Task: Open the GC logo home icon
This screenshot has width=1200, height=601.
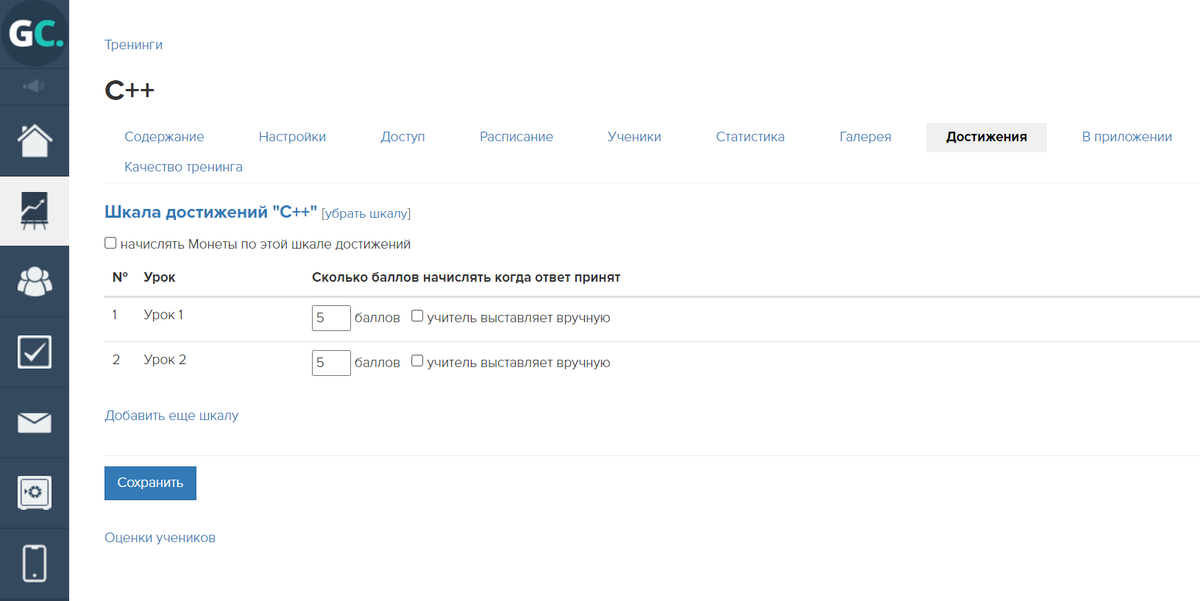Action: click(x=34, y=34)
